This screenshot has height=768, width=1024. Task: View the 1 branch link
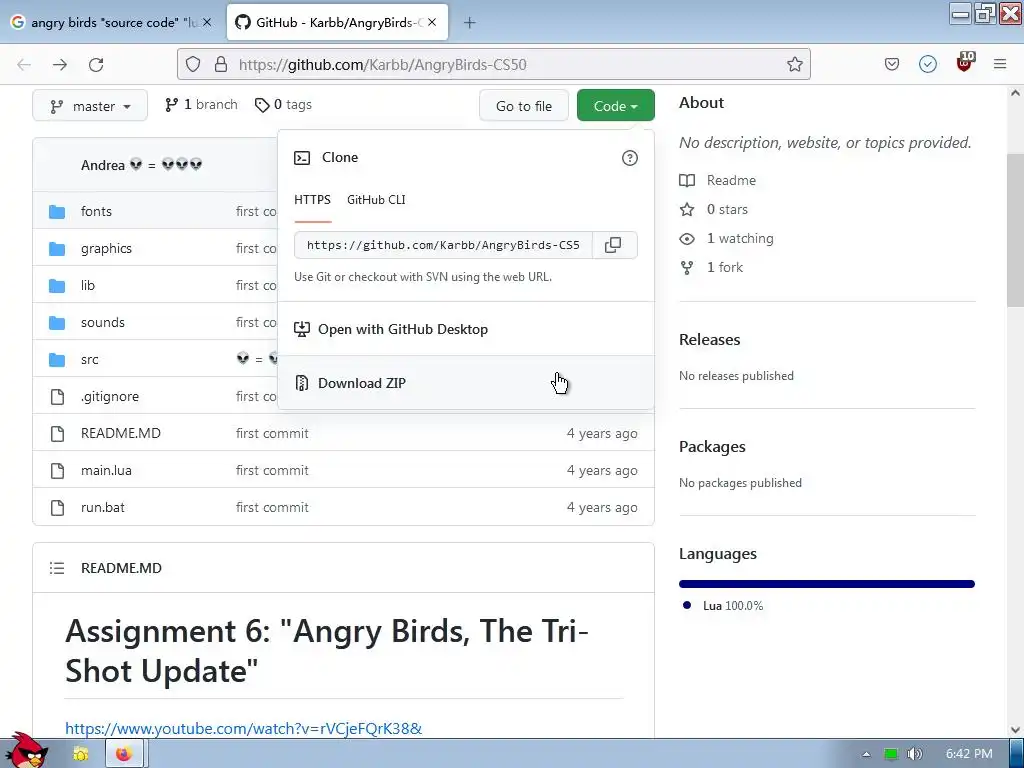(201, 104)
